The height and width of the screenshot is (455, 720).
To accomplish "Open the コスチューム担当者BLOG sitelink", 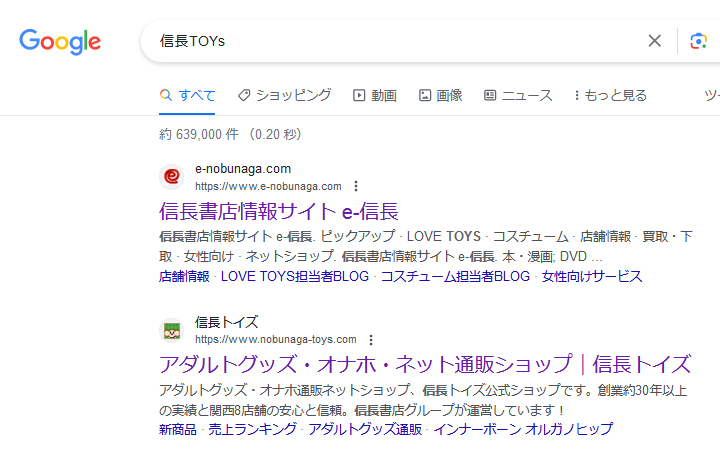I will (x=455, y=276).
